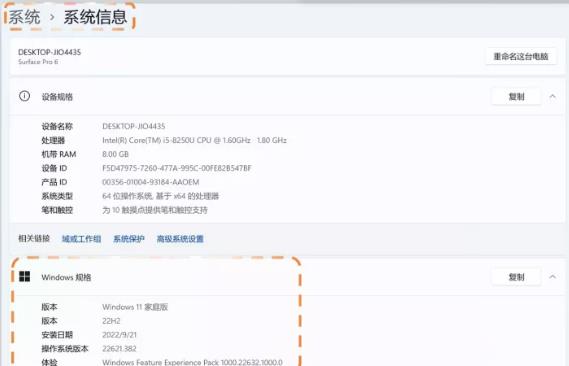Image resolution: width=569 pixels, height=366 pixels.
Task: Click the 操作系统版本 row label
Action: tap(65, 349)
